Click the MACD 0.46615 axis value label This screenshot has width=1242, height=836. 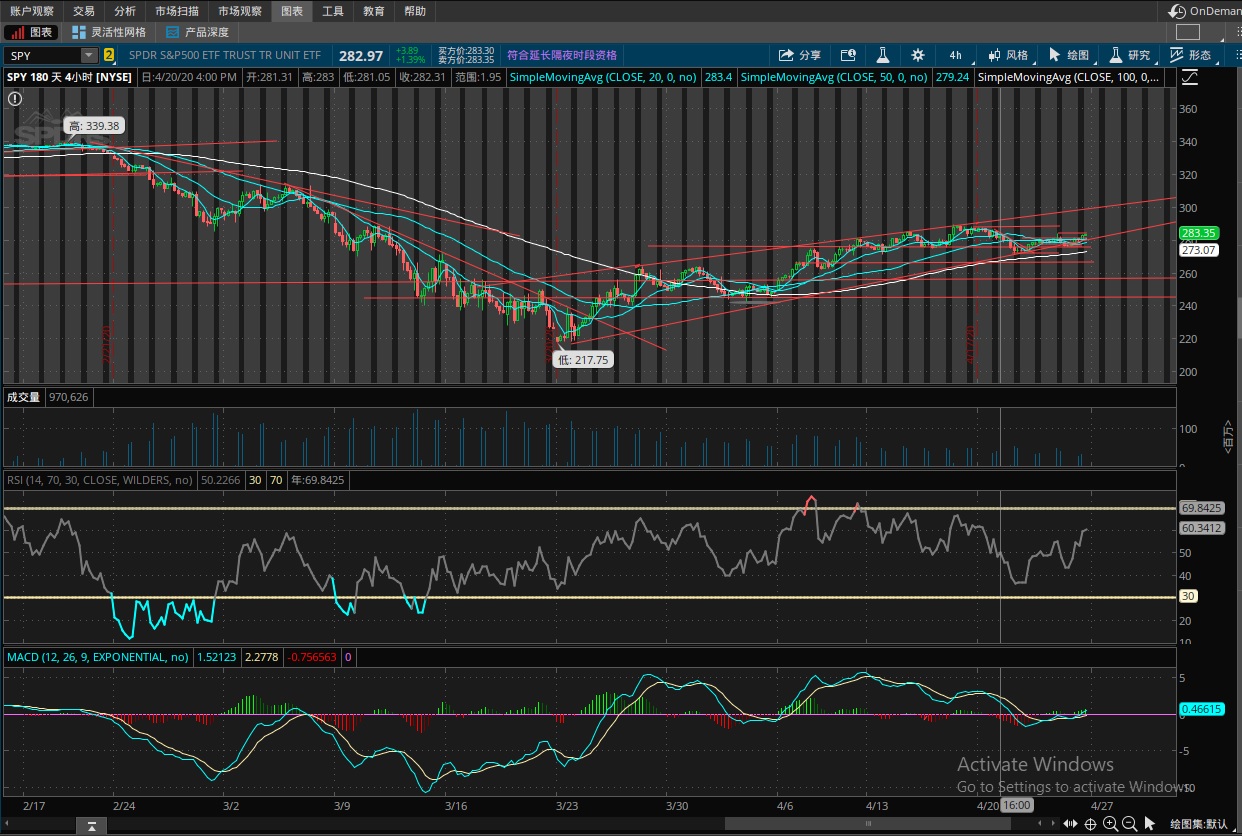click(1200, 709)
